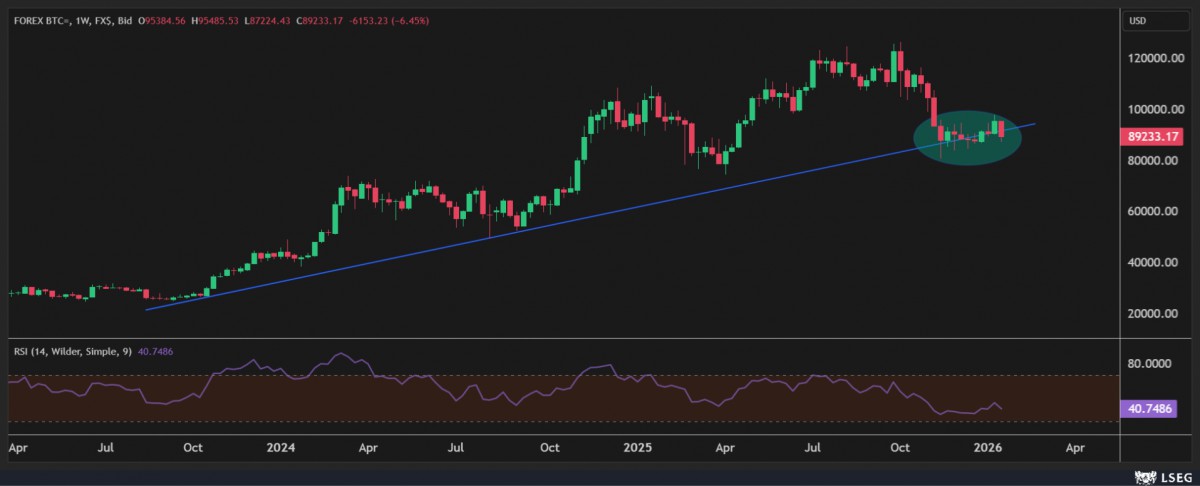Click the 100000.00 price axis label
This screenshot has width=1200, height=486.
point(1148,110)
